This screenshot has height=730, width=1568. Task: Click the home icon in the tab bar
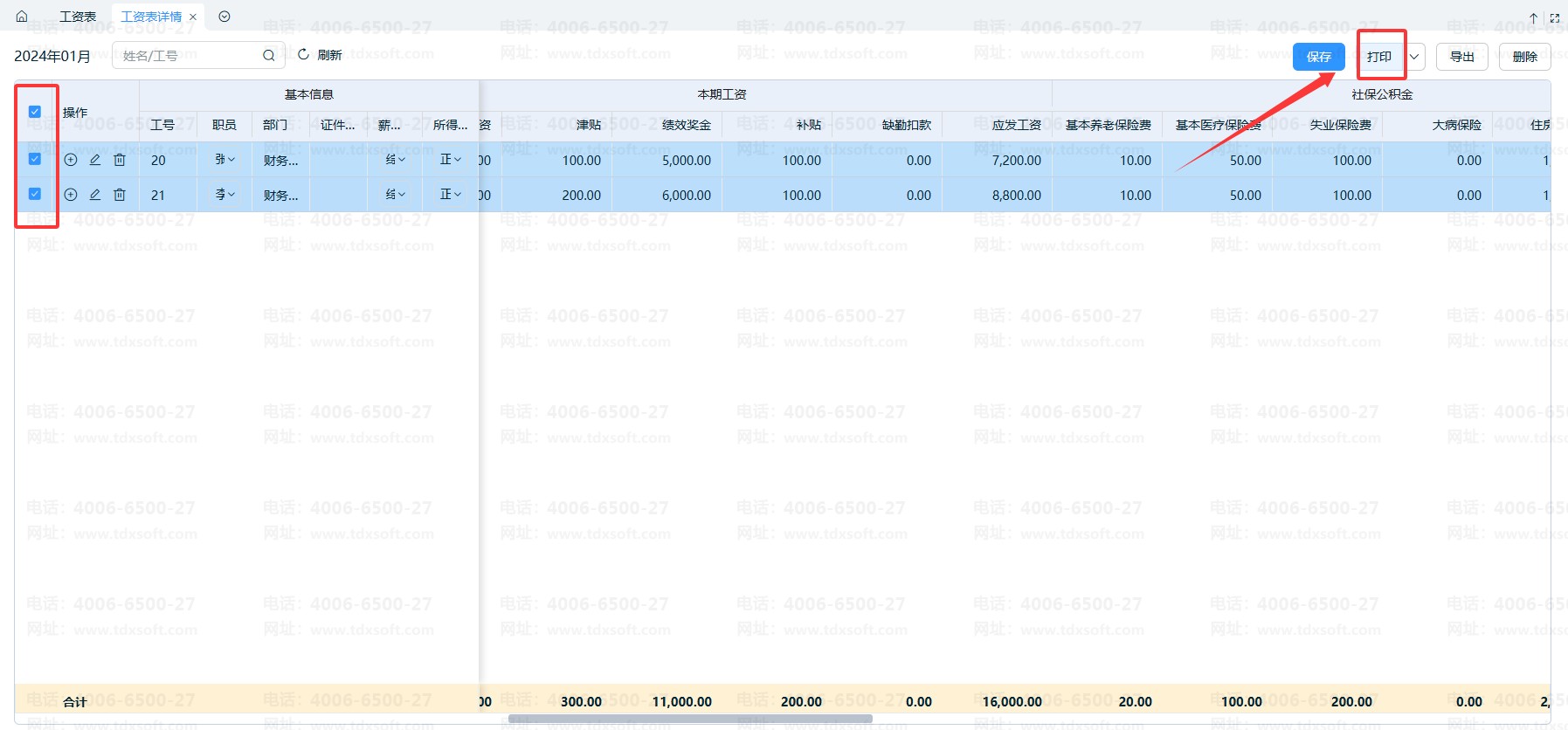pos(22,17)
